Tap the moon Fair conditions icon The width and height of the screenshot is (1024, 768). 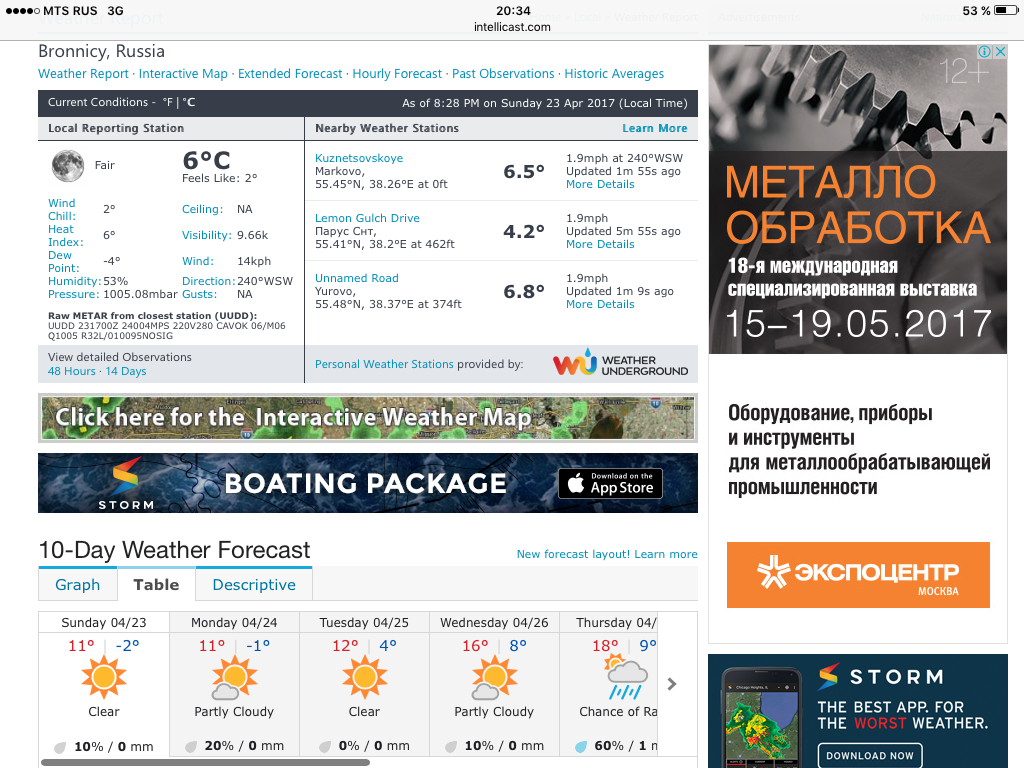pos(67,165)
